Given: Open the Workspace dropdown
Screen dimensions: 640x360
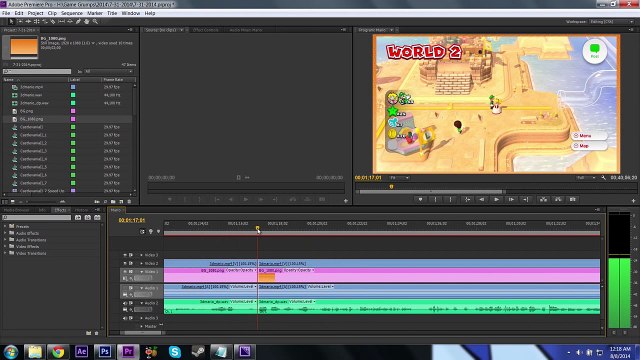Looking at the screenshot, I should click(611, 22).
